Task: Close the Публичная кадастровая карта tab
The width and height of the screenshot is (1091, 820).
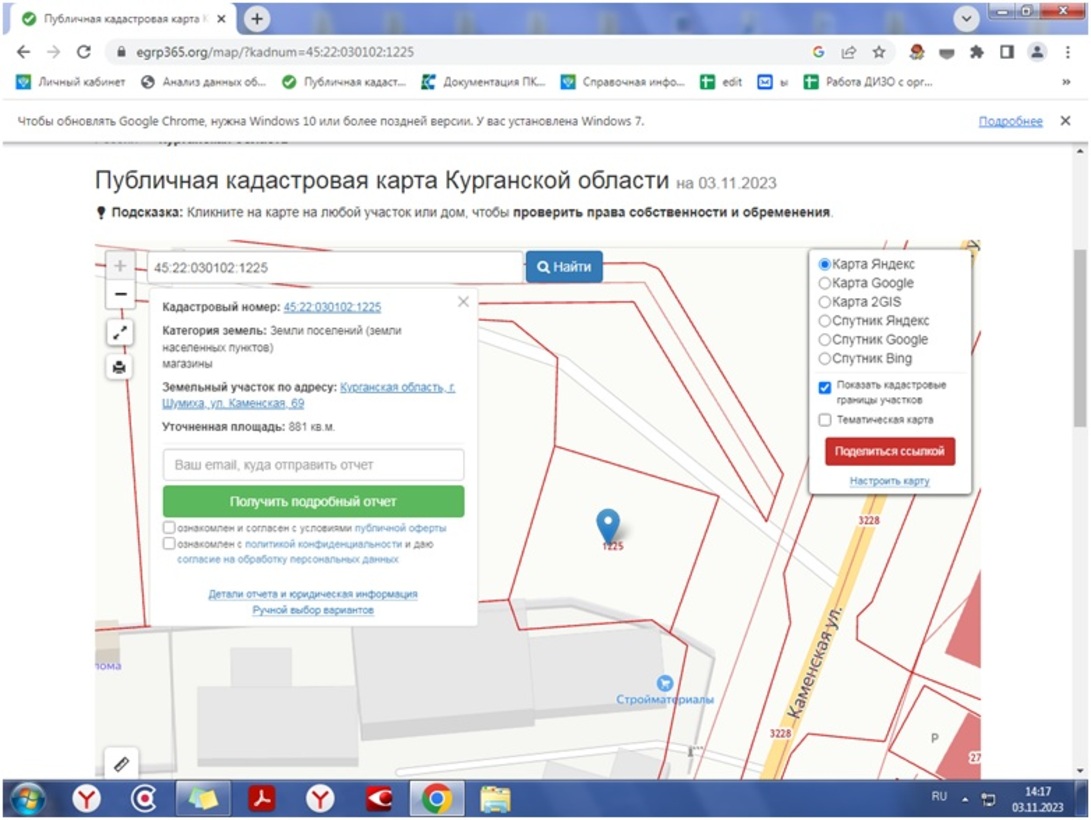Action: [x=221, y=19]
